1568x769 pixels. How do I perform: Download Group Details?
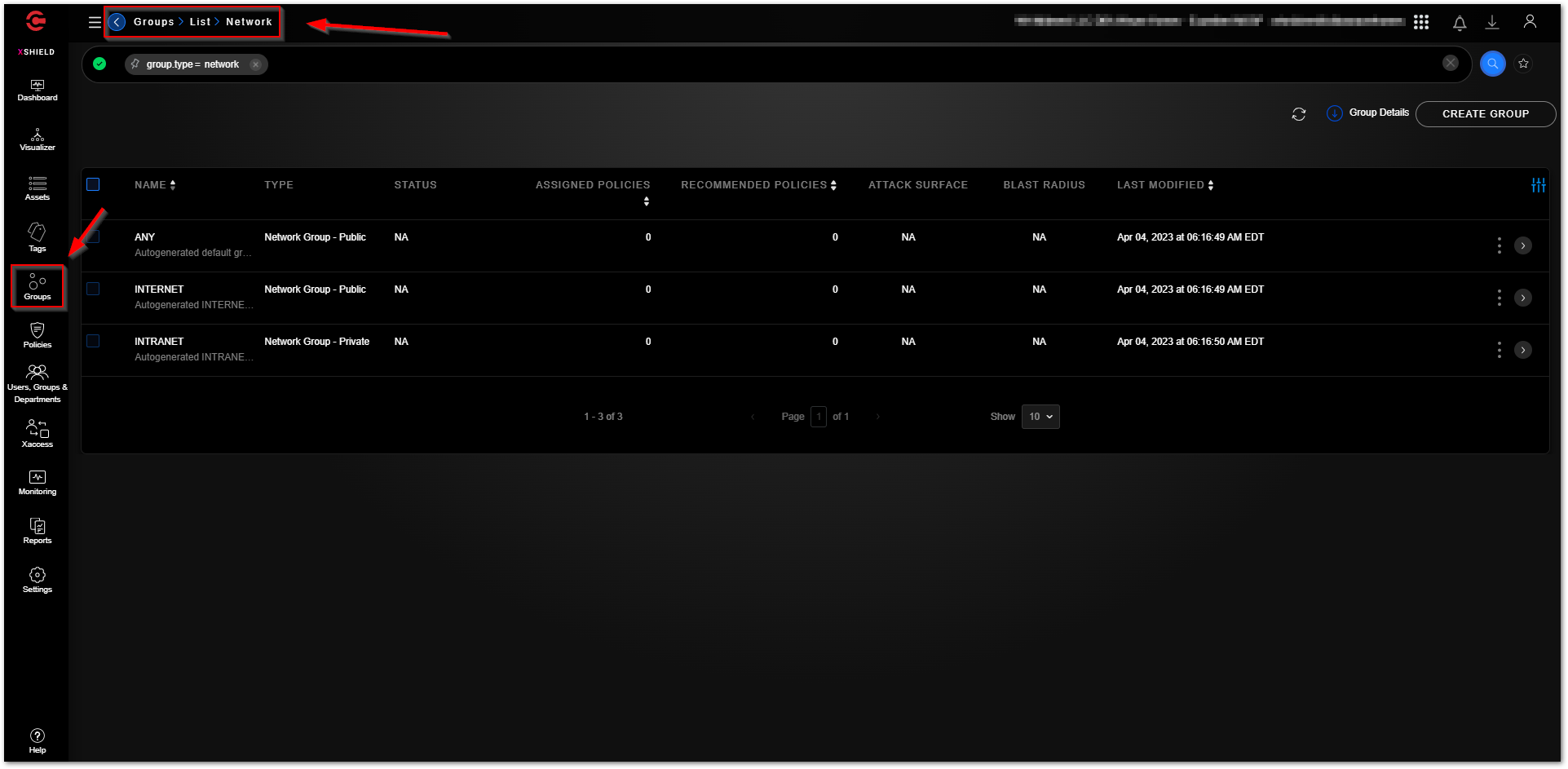(1368, 113)
